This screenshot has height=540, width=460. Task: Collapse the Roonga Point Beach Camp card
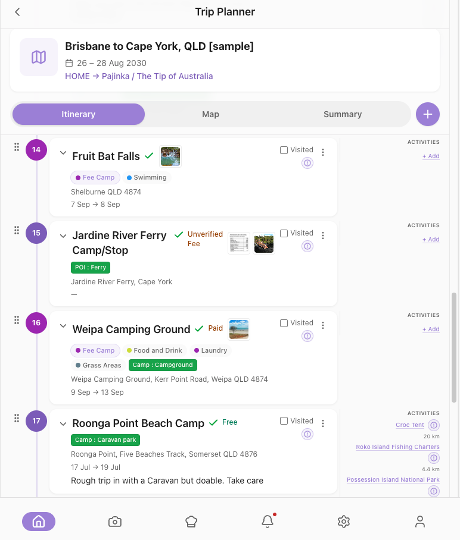pyautogui.click(x=63, y=424)
